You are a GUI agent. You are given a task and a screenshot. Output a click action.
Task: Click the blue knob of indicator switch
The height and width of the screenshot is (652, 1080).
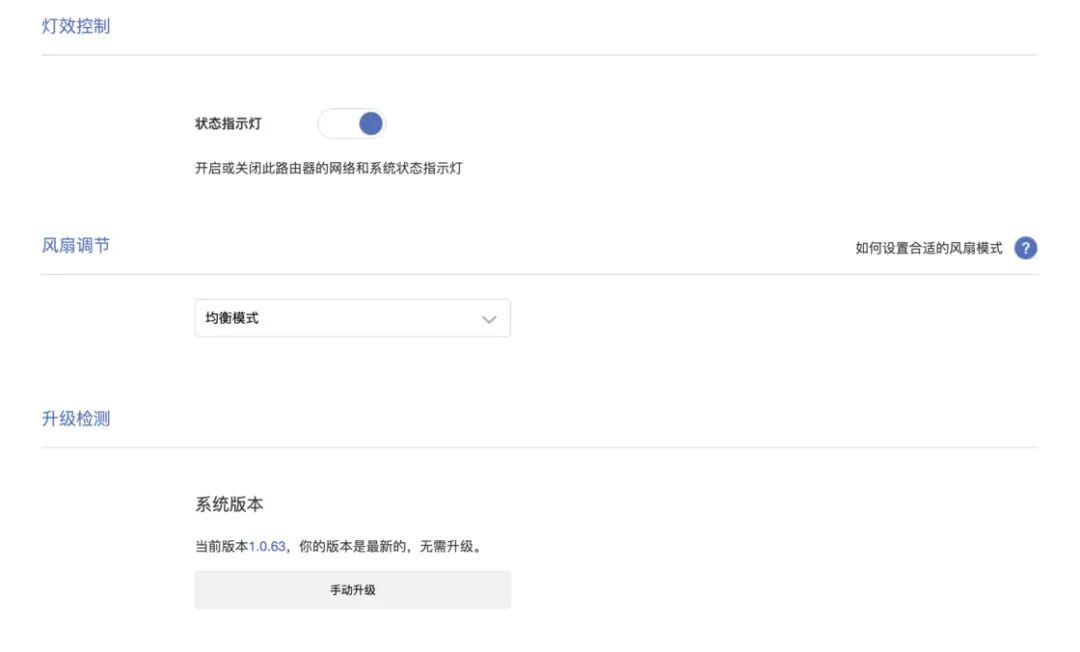370,124
